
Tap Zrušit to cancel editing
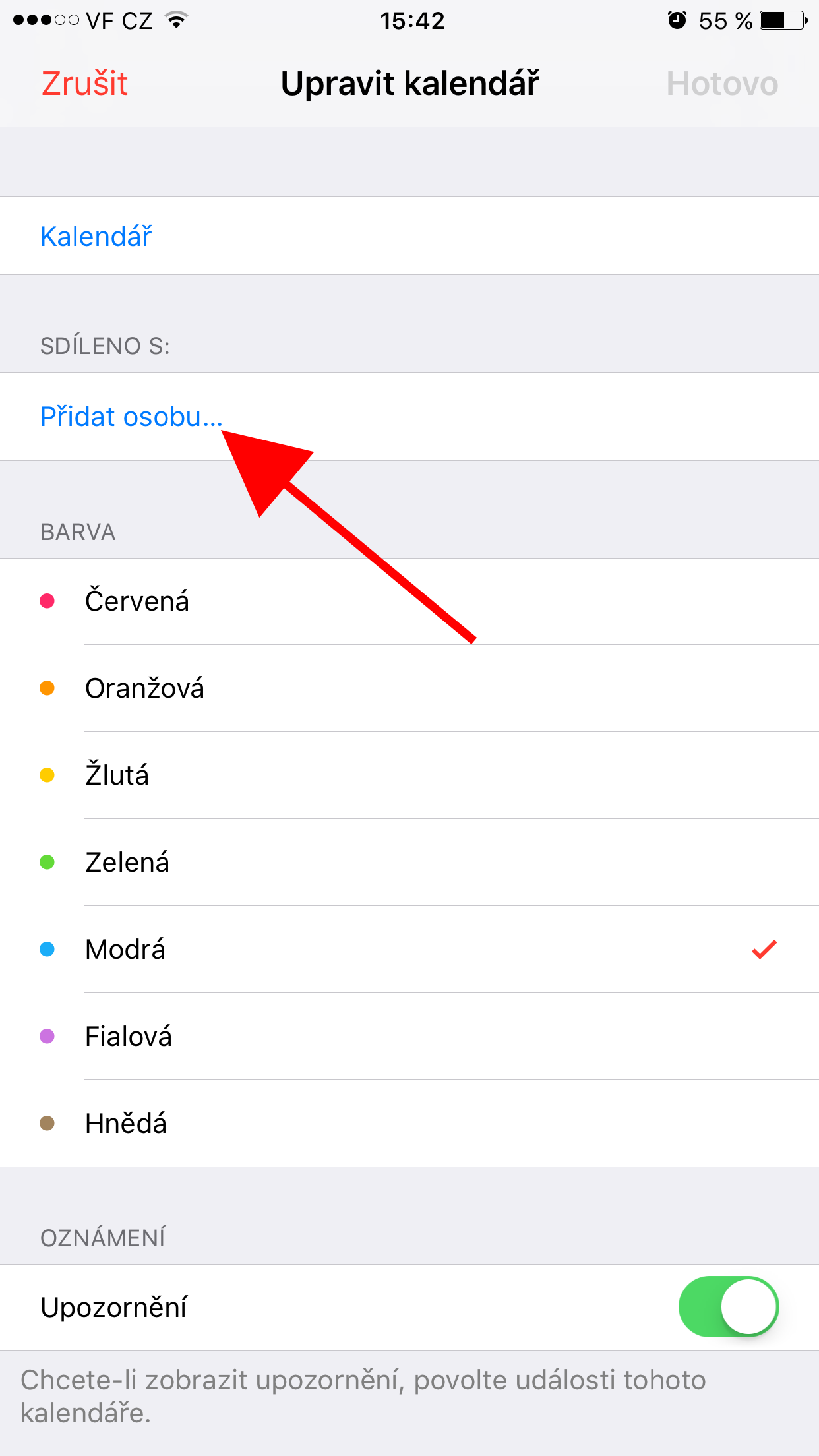pos(84,83)
